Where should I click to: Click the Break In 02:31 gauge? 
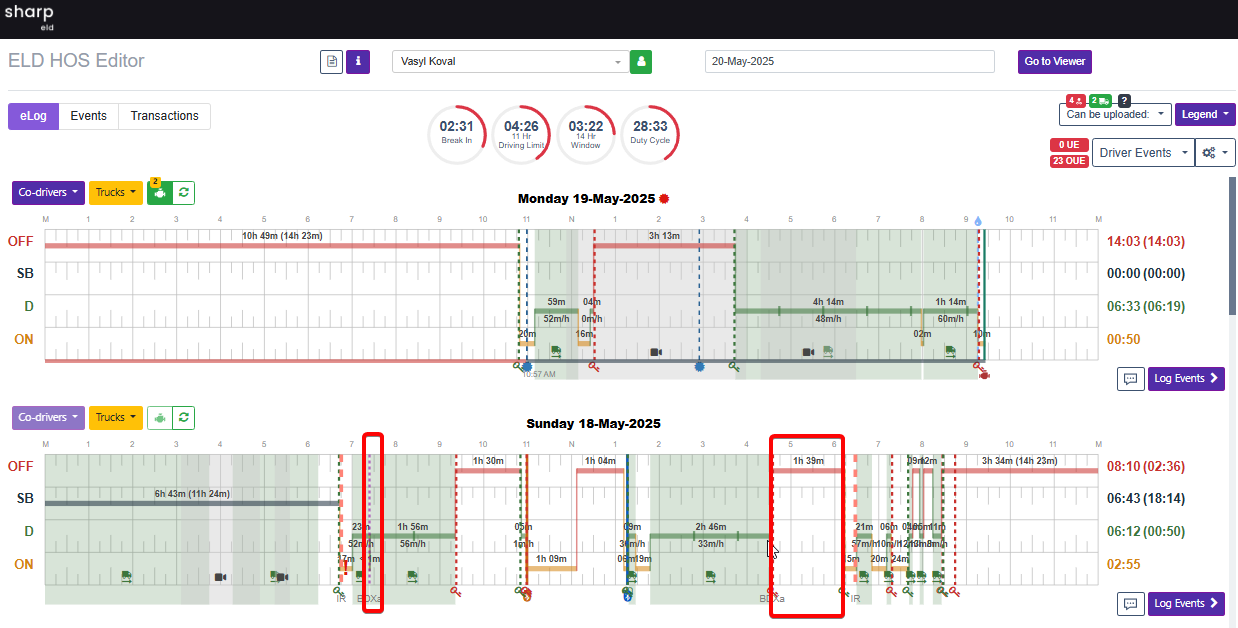457,133
